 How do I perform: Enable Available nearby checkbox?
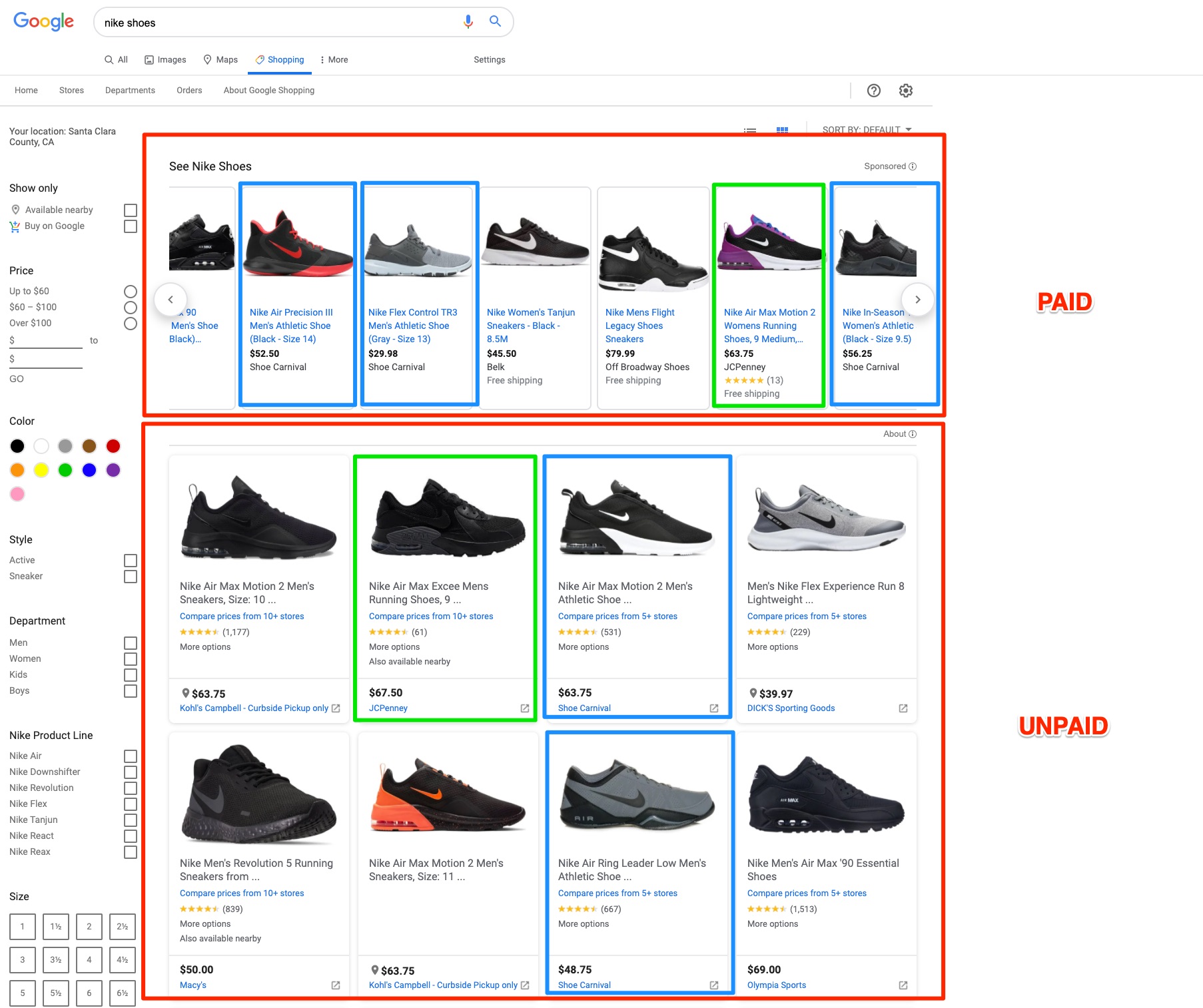tap(131, 210)
